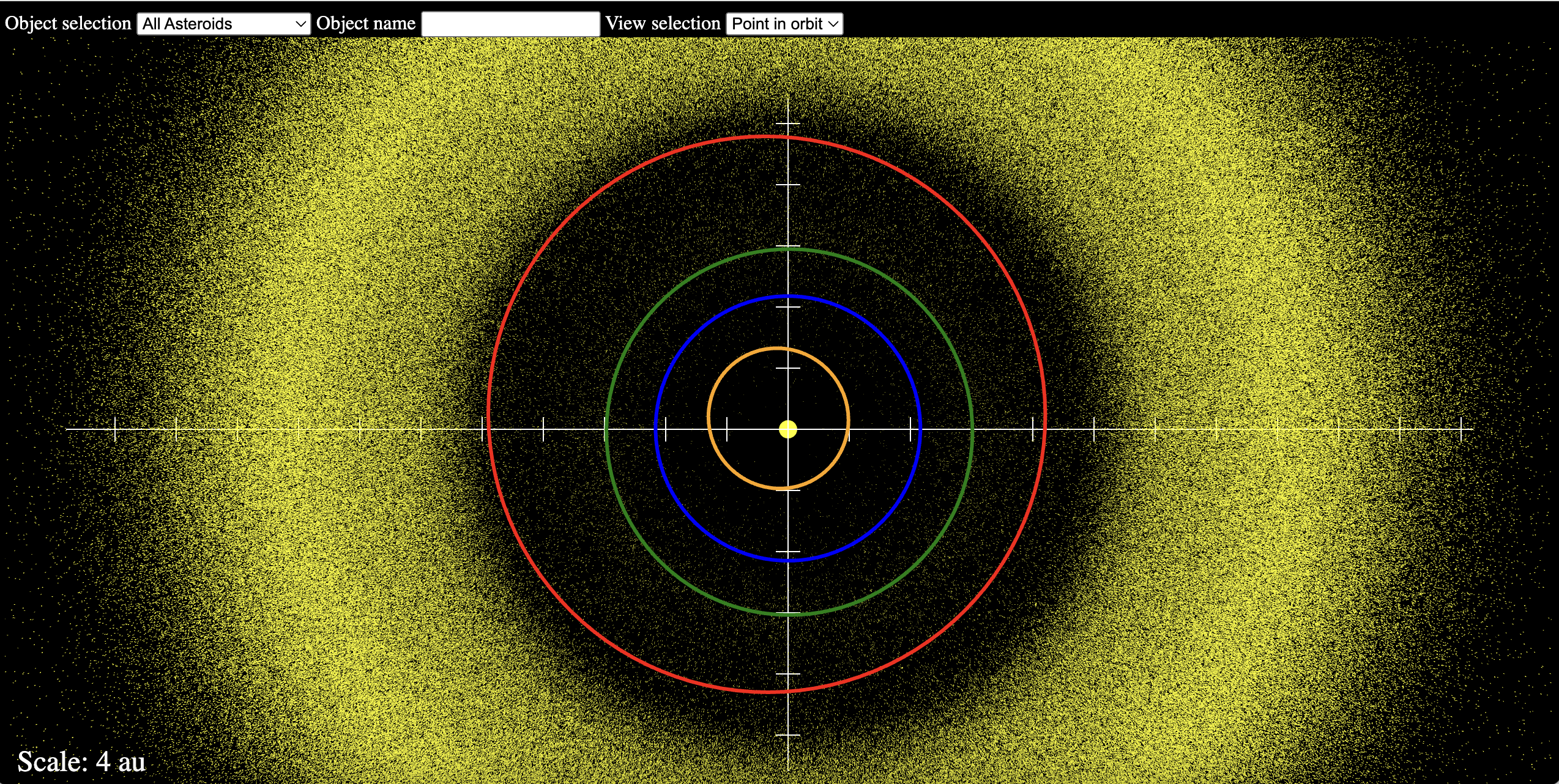Click the Object name label text

point(366,24)
